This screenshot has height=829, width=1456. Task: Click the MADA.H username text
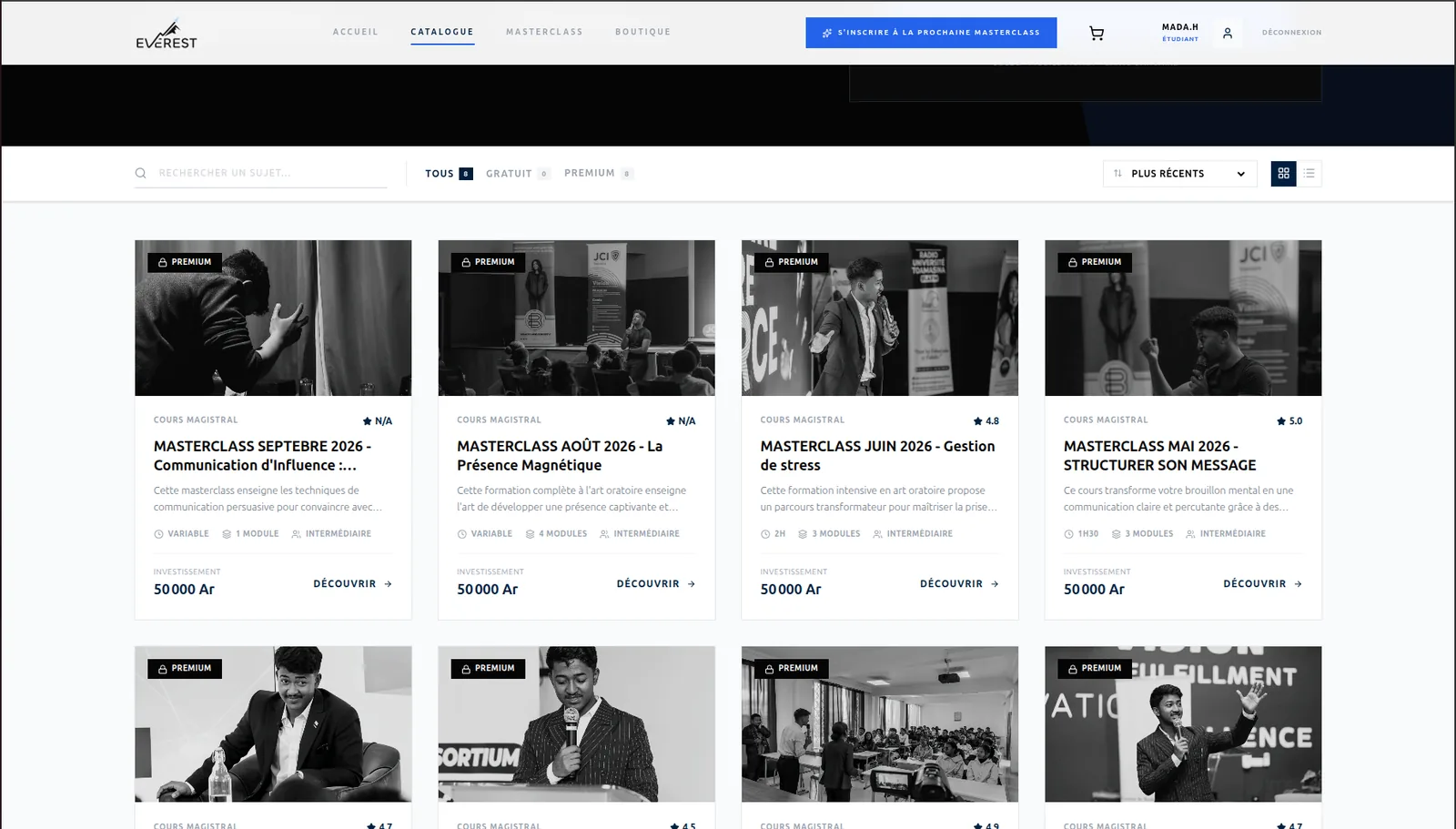1180,27
